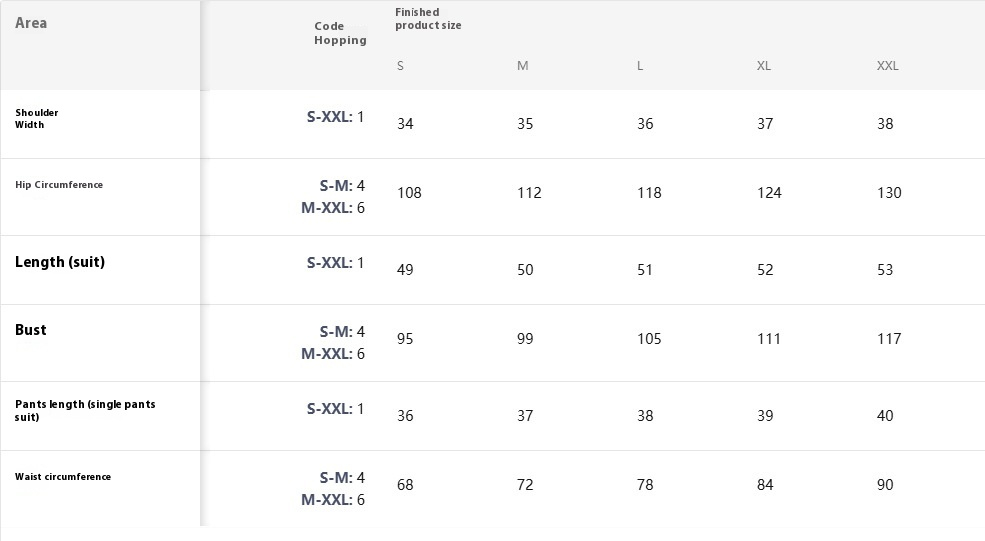Screen dimensions: 985x541
Task: Select the Shoulder Width row label
Action: (36, 119)
